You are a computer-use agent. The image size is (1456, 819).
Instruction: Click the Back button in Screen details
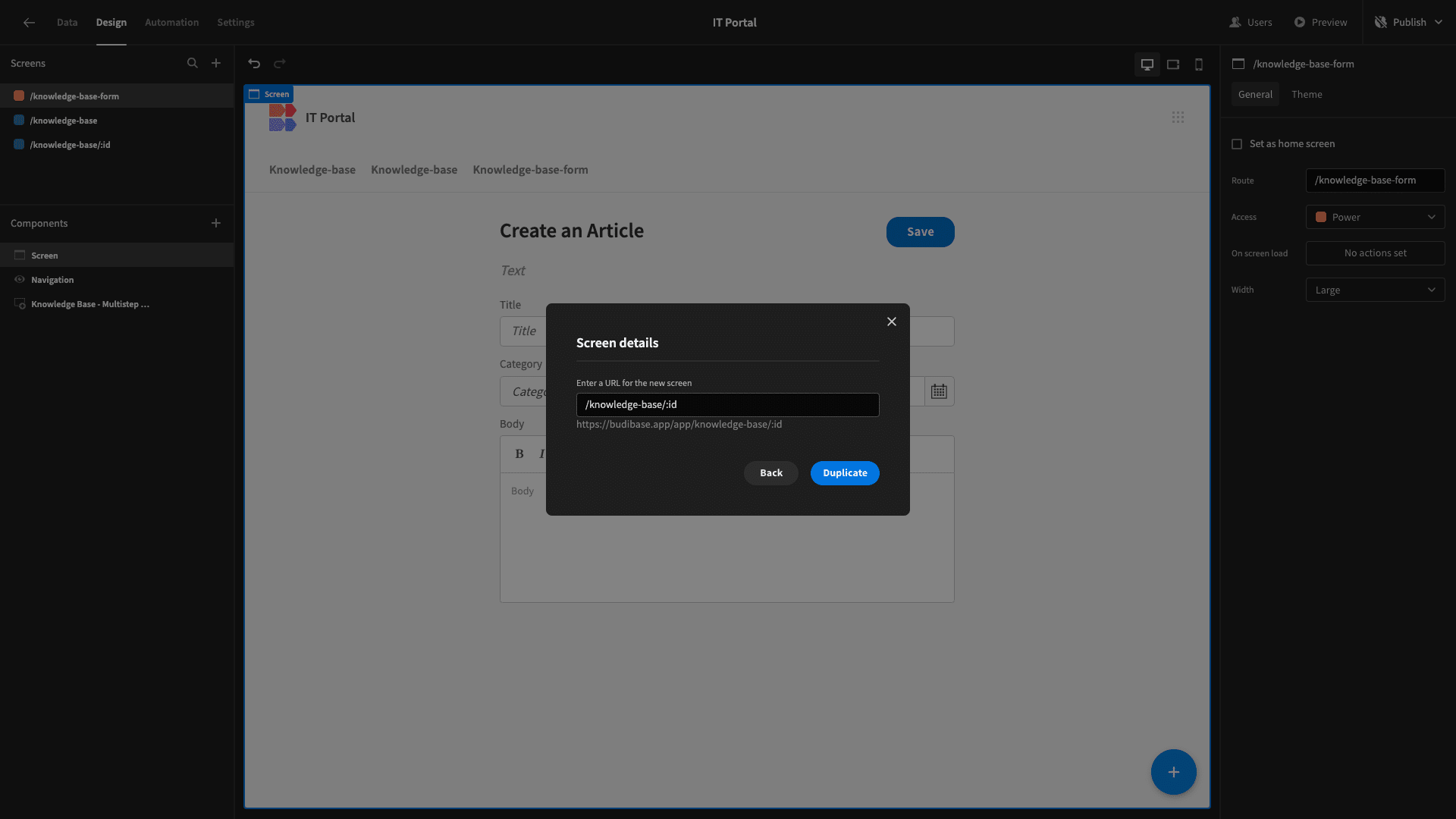[770, 473]
